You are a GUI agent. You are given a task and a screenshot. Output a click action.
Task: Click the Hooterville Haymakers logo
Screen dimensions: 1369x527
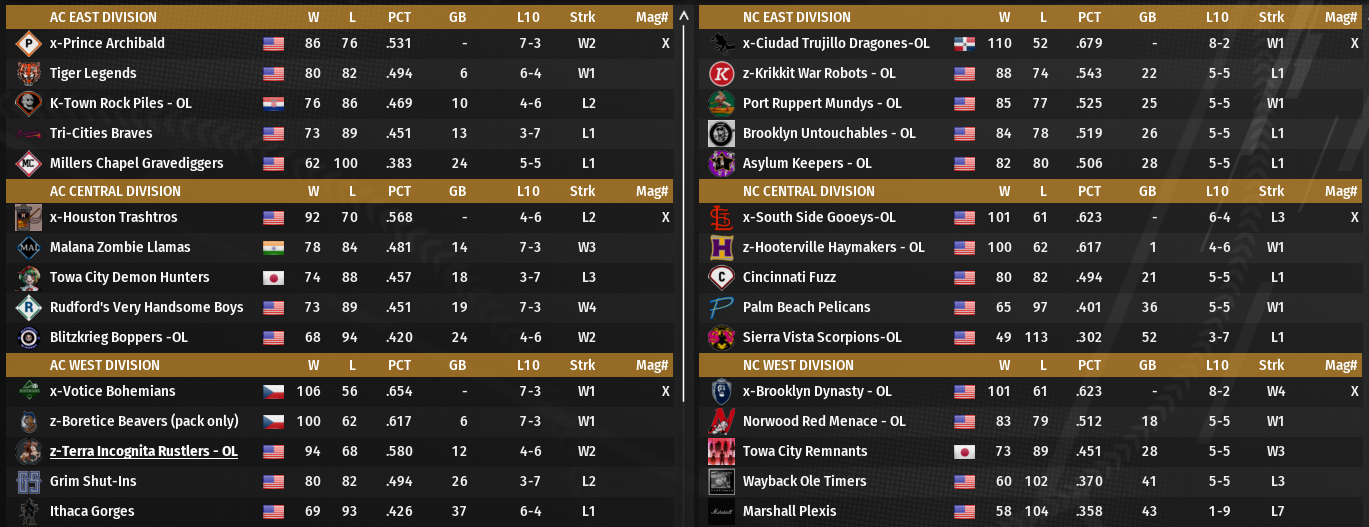coord(721,248)
